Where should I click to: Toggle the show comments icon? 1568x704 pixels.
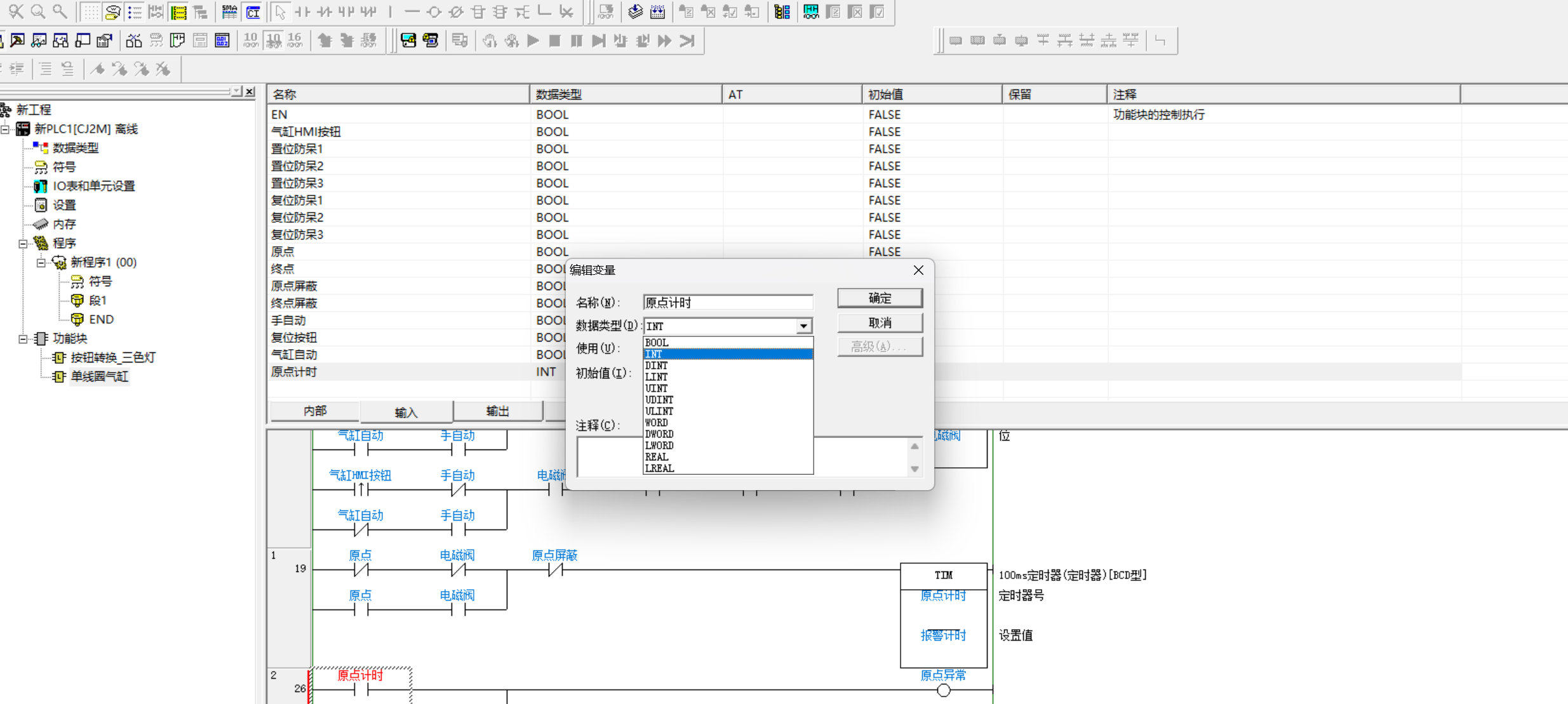[x=112, y=11]
